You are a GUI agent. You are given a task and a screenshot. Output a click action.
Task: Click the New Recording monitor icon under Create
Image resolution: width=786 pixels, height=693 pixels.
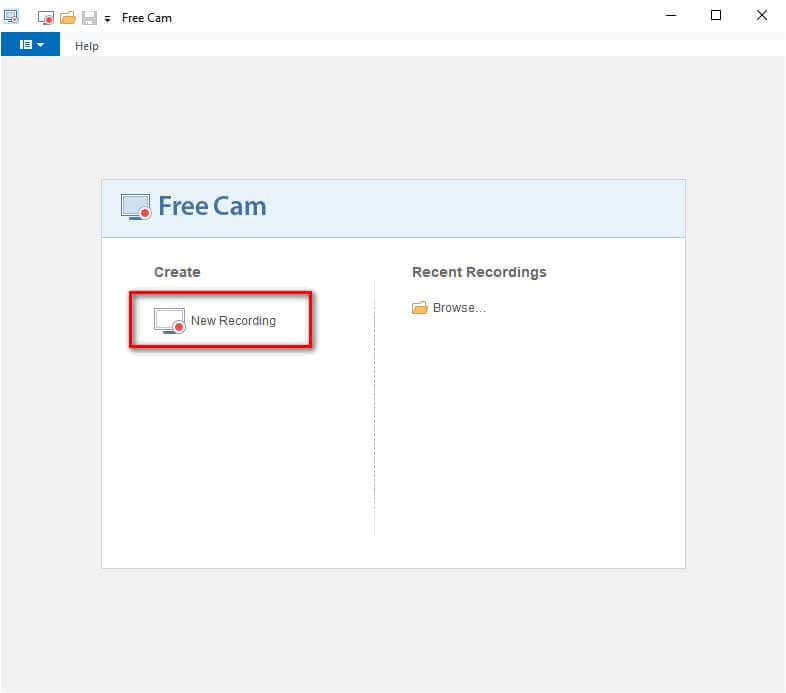[x=169, y=321]
